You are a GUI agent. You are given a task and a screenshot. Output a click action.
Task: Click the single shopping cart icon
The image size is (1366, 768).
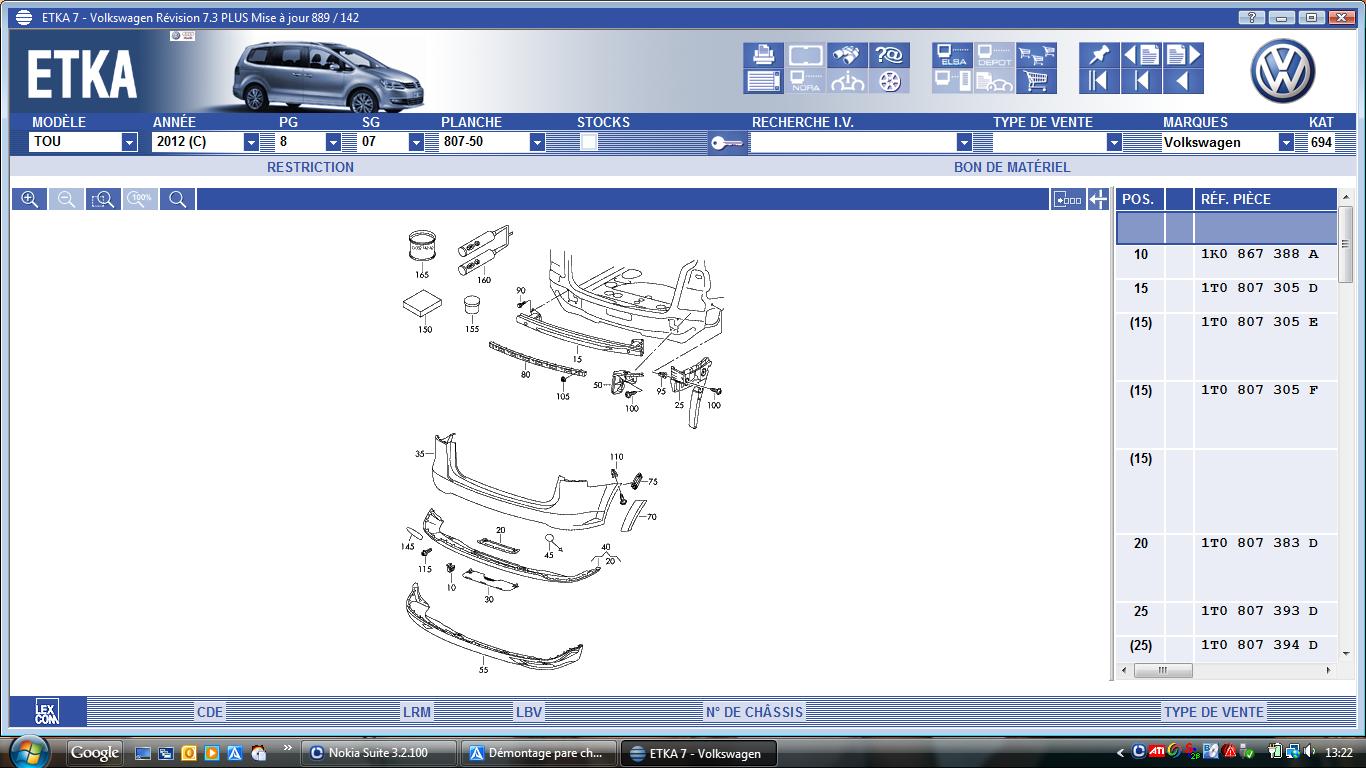(x=1036, y=81)
